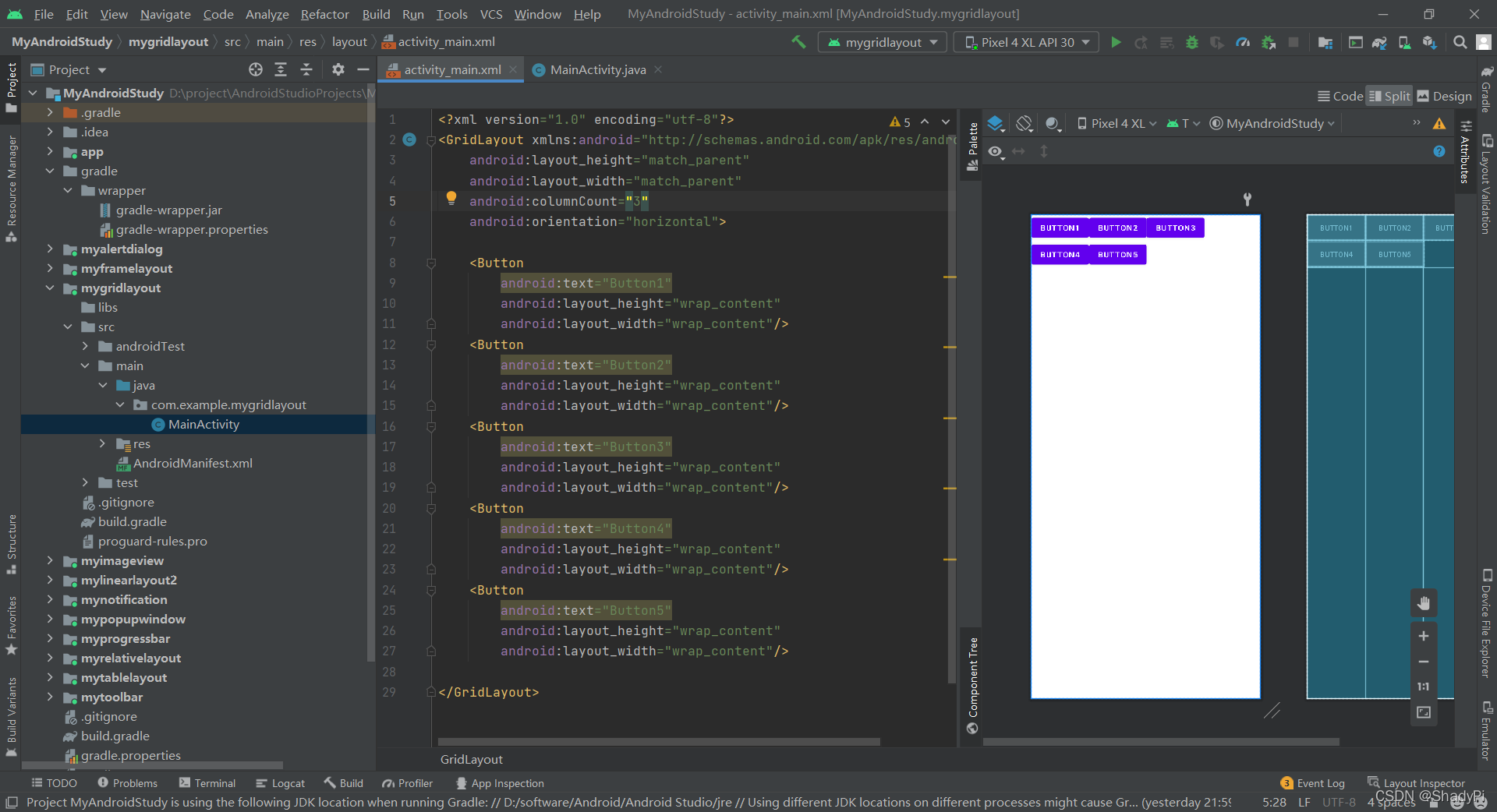Open the Project view mode dropdown
The width and height of the screenshot is (1497, 812).
click(x=69, y=69)
